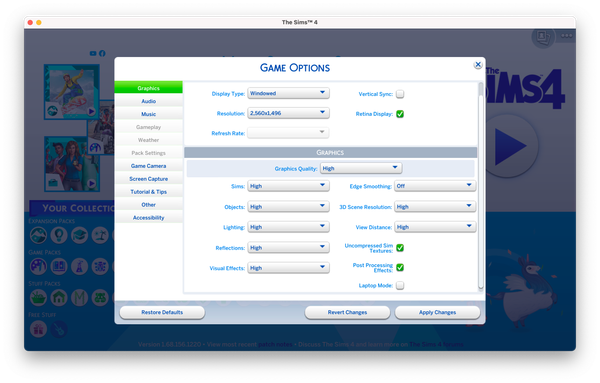
Task: Open the Display Type dropdown
Action: 288,93
